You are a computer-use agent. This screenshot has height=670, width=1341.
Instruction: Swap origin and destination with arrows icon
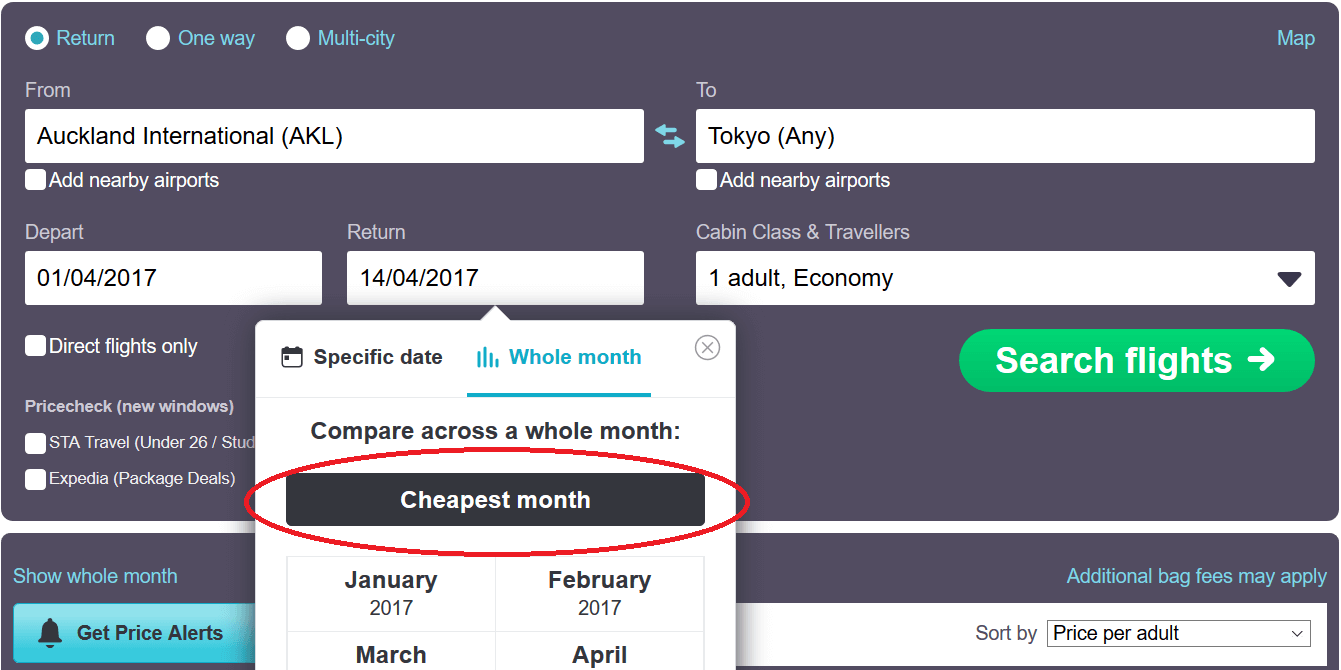click(x=670, y=136)
